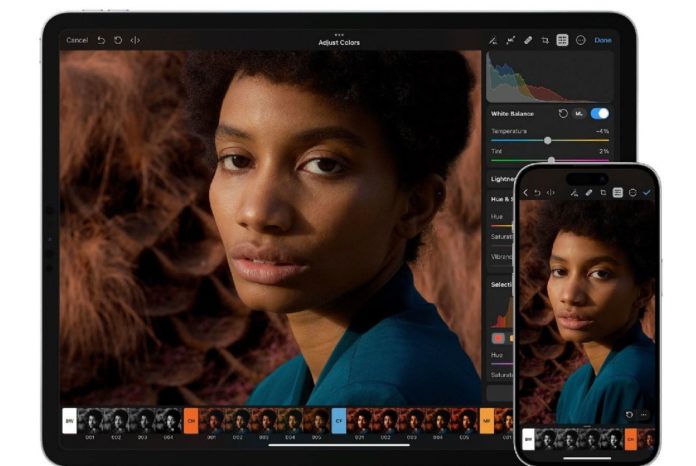Select the Repair bandage tool on iPad
Screen dimensions: 696x466
coord(528,40)
